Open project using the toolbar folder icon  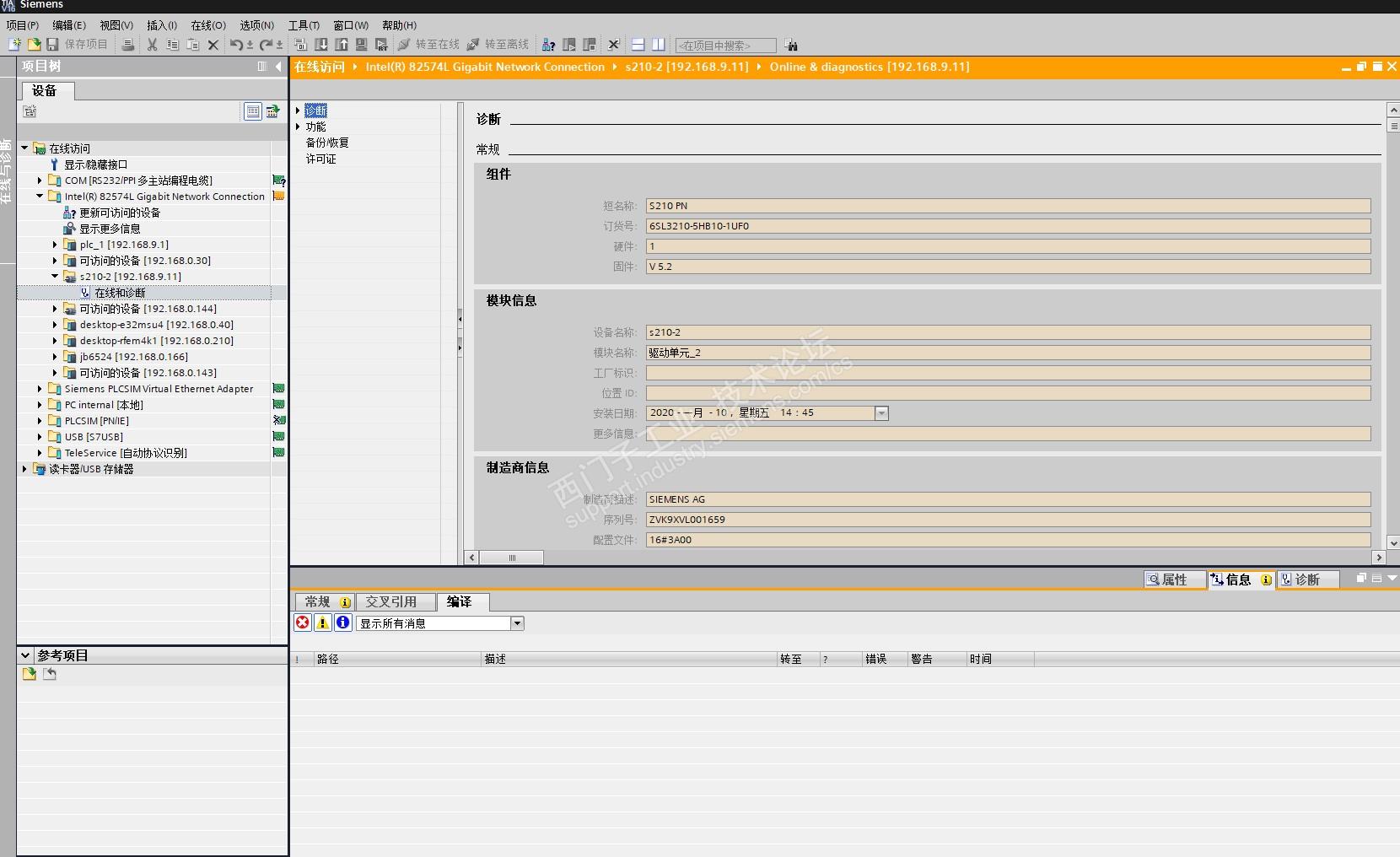coord(34,45)
